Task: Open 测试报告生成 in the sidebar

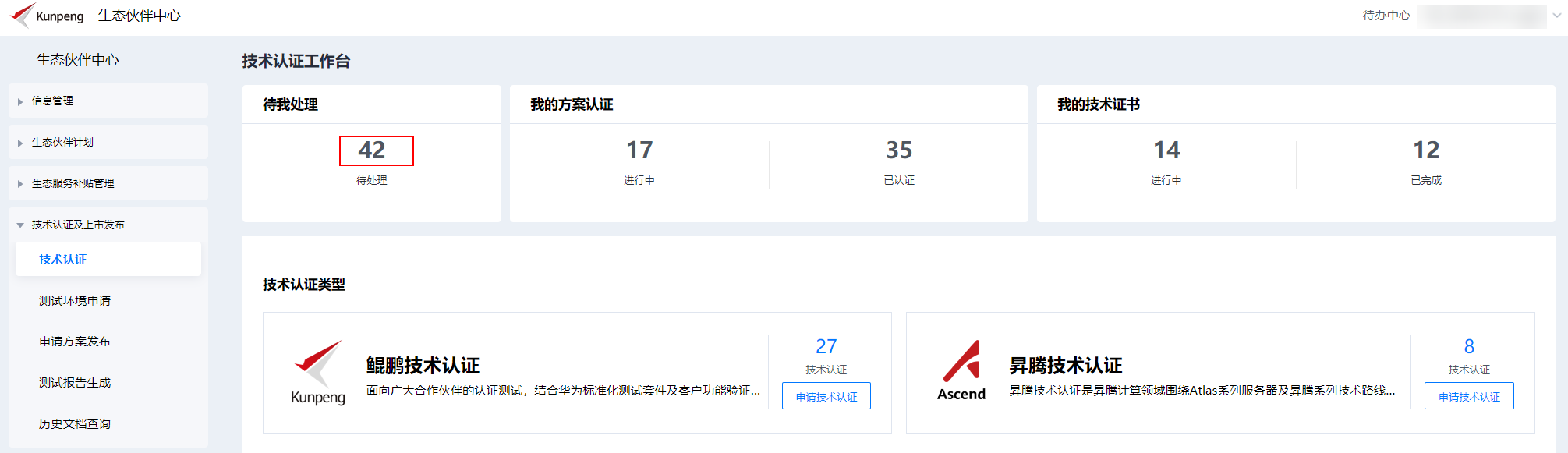Action: pos(75,383)
